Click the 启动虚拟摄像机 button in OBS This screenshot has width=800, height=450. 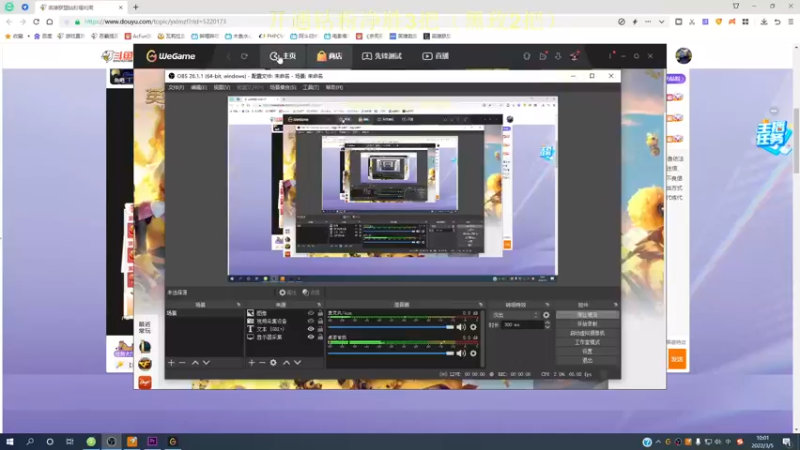(587, 333)
